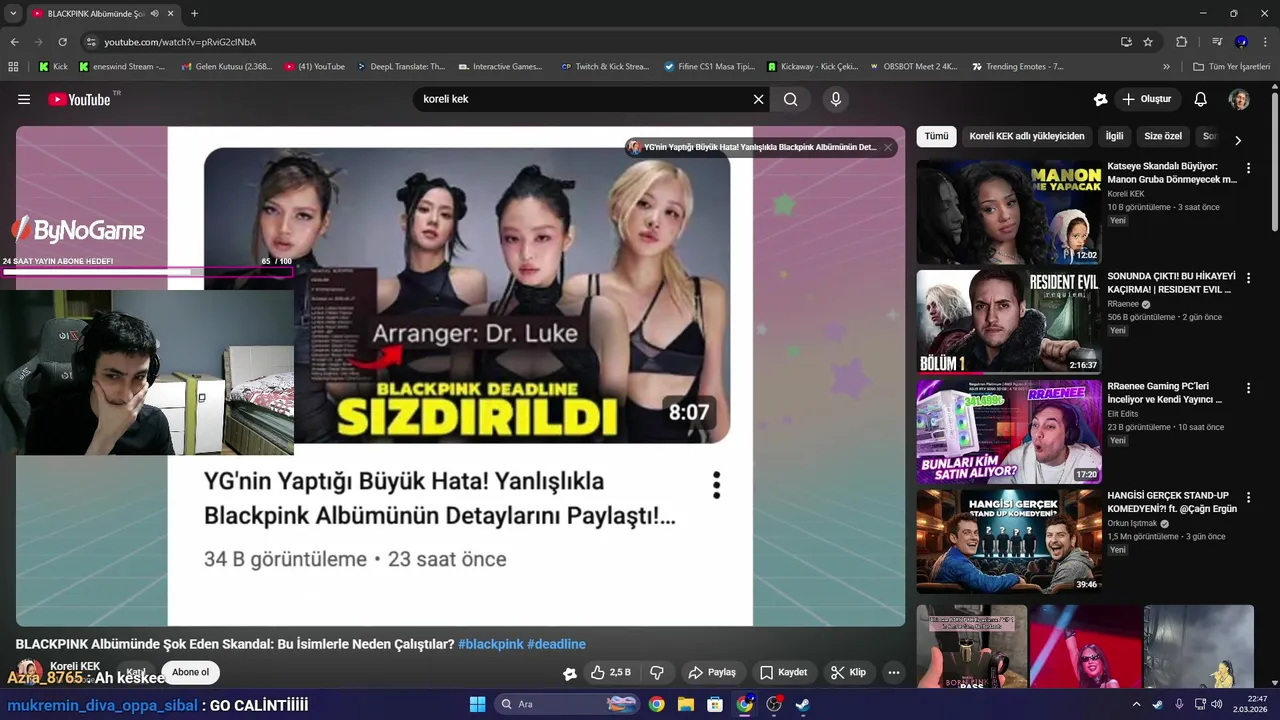Mute the tab via speaker icon

point(154,14)
